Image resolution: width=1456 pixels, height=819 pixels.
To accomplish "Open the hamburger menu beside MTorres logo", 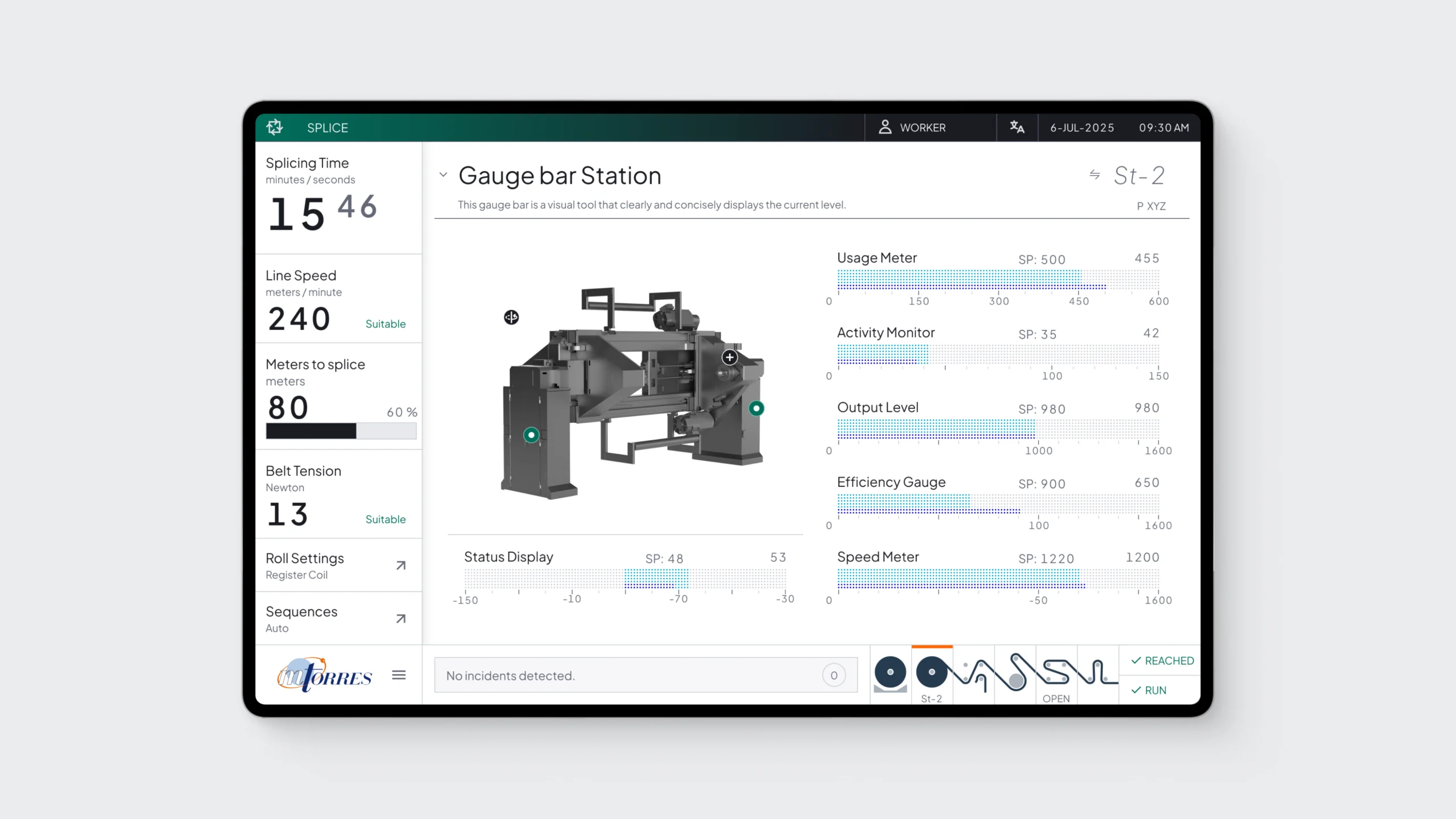I will point(399,675).
